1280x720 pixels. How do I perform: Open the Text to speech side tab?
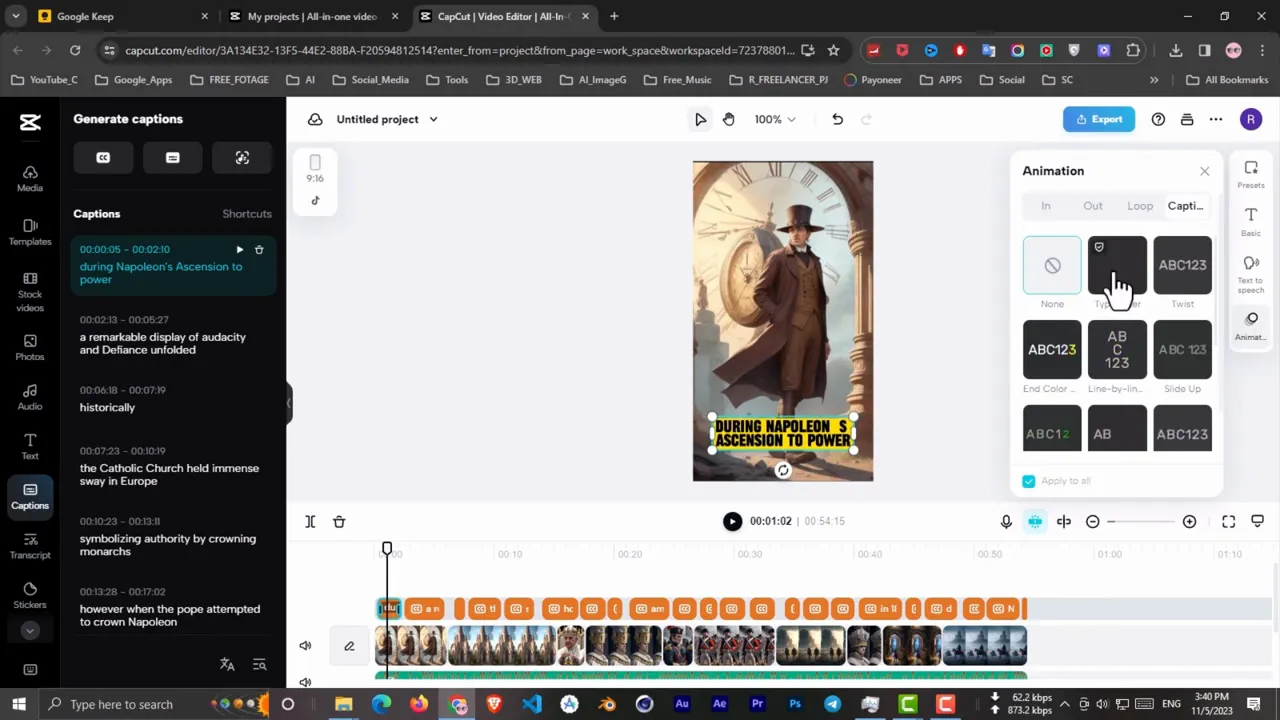point(1251,274)
